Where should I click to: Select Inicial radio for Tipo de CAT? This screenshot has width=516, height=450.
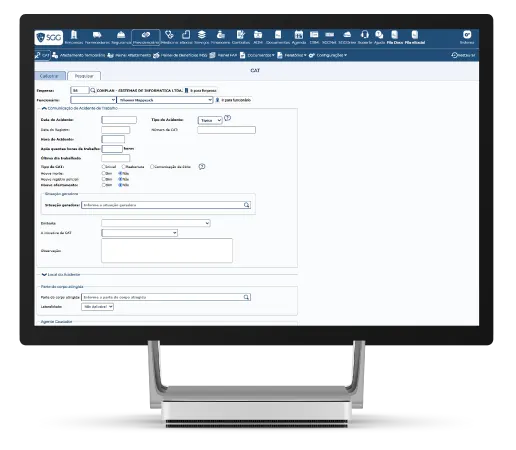104,166
